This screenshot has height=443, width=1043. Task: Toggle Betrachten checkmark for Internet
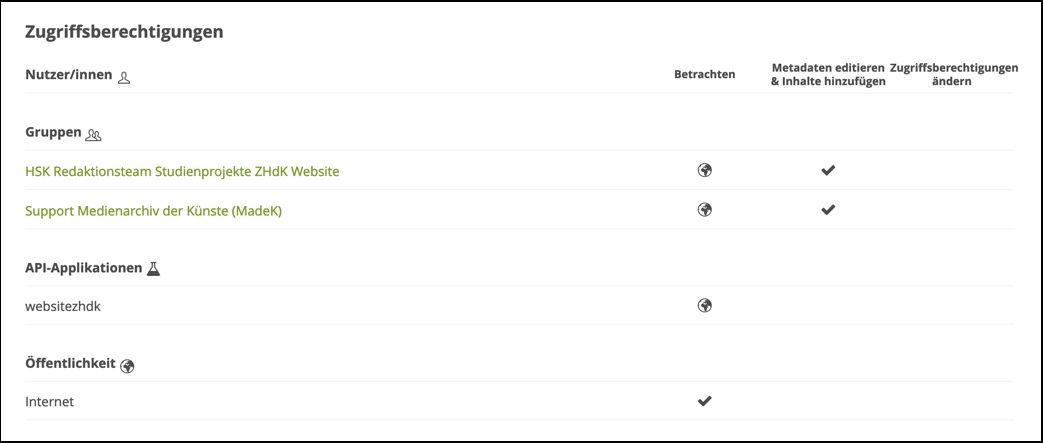[704, 401]
